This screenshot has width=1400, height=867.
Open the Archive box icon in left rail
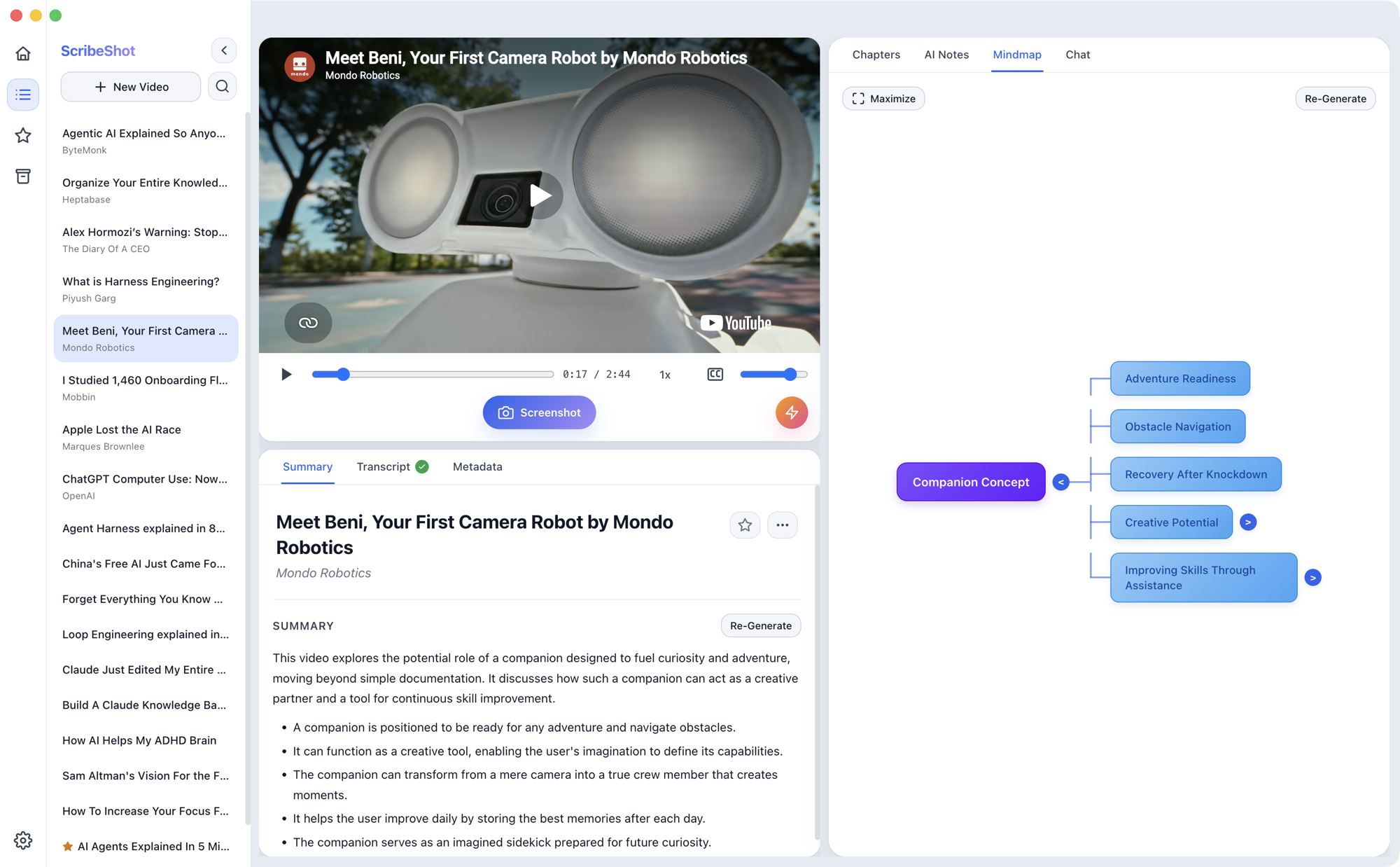coord(23,176)
